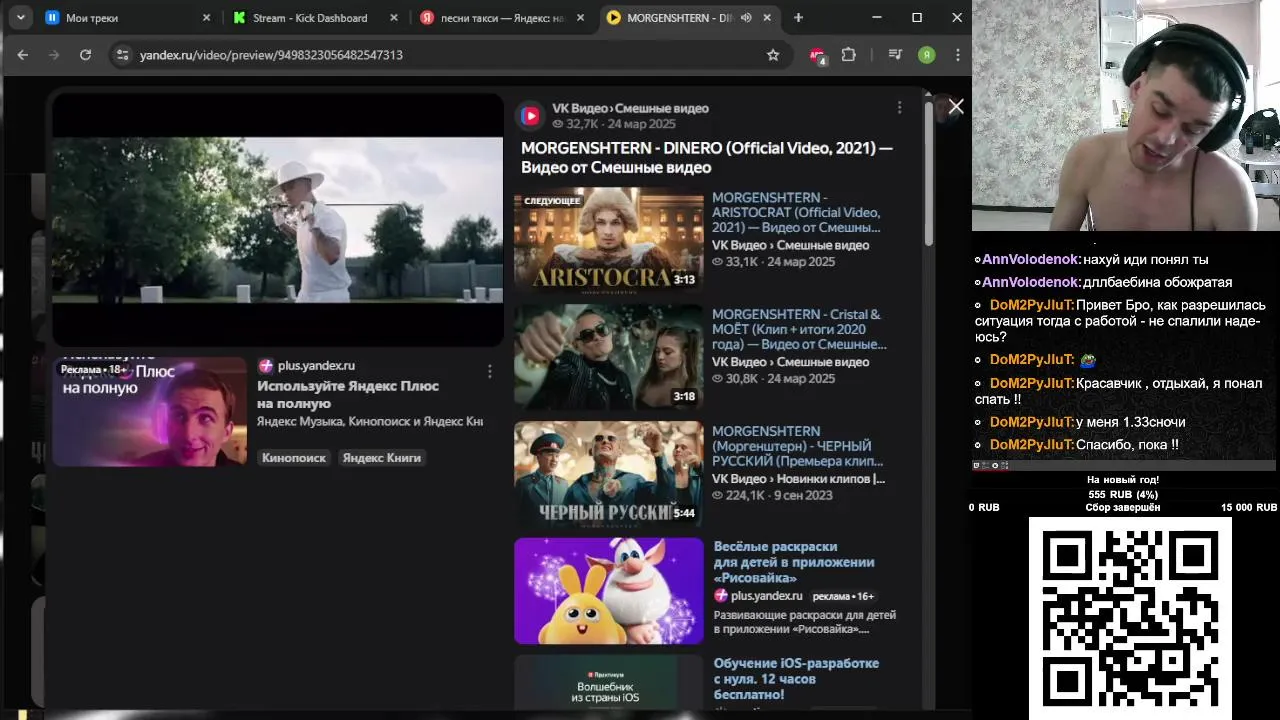1280x720 pixels.
Task: Switch to Stream - Kick Dashboard tab
Action: (x=317, y=18)
